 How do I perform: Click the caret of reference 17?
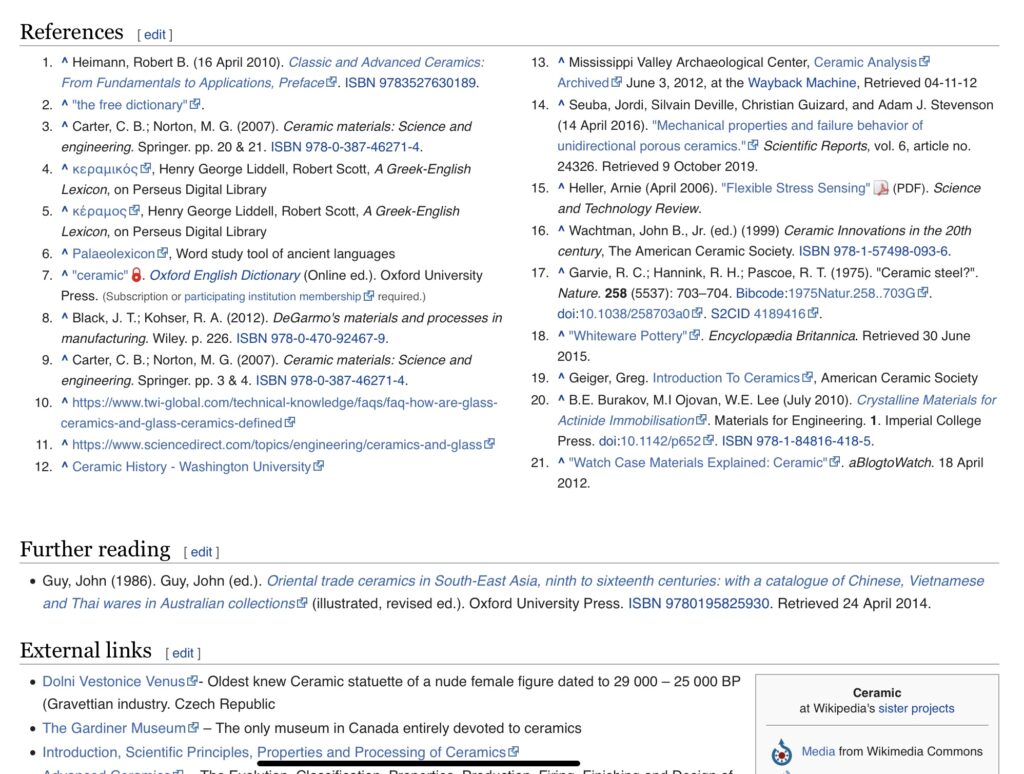[561, 272]
